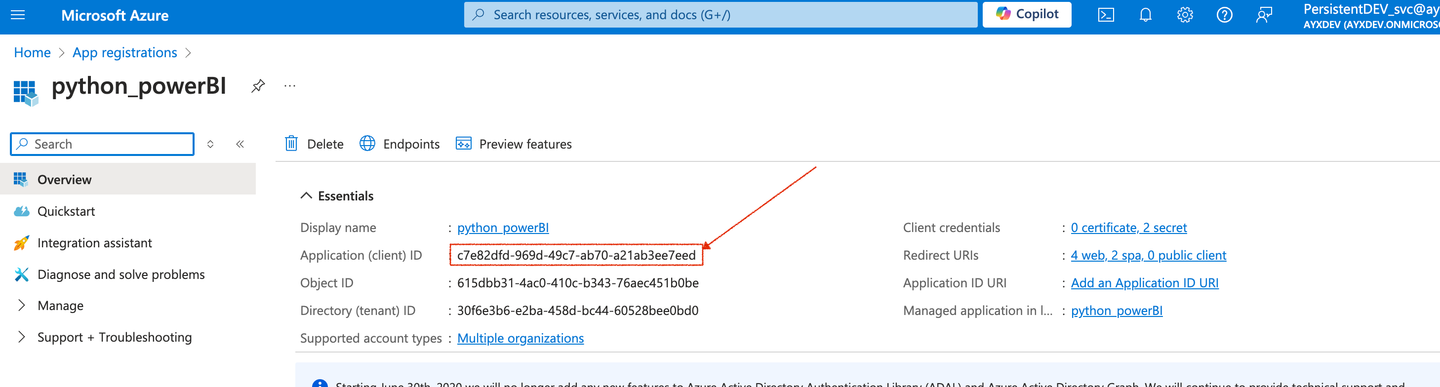The width and height of the screenshot is (1440, 387).
Task: Click the Directory (tenant) ID label
Action: coord(357,311)
